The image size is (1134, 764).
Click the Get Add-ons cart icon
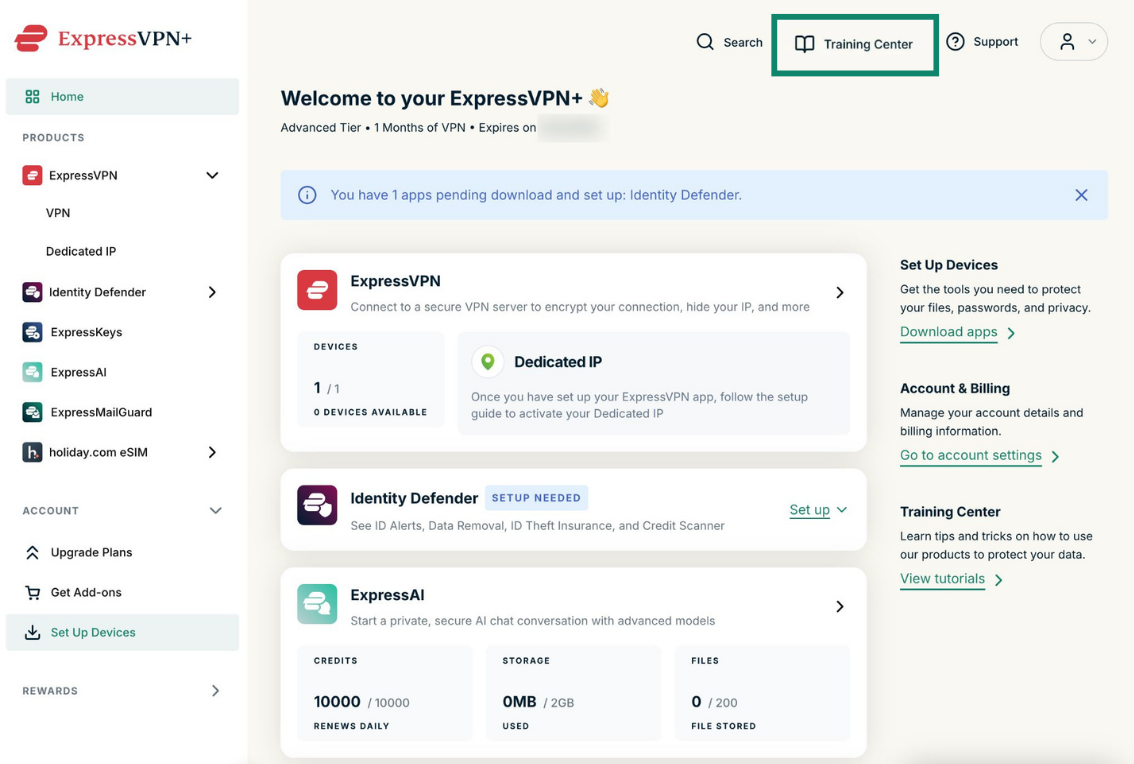point(32,593)
